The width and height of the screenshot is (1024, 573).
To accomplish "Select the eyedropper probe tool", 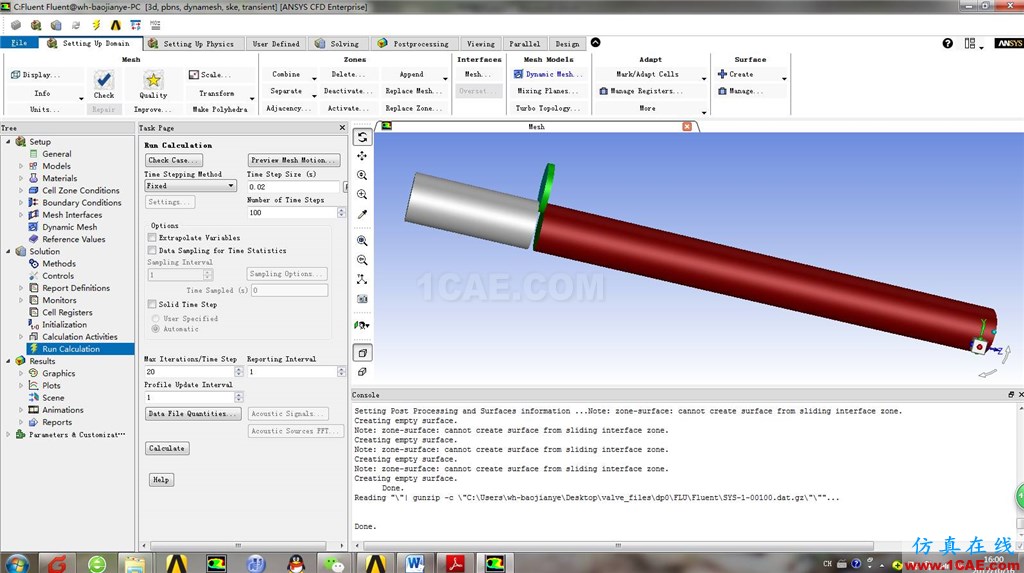I will 362,214.
